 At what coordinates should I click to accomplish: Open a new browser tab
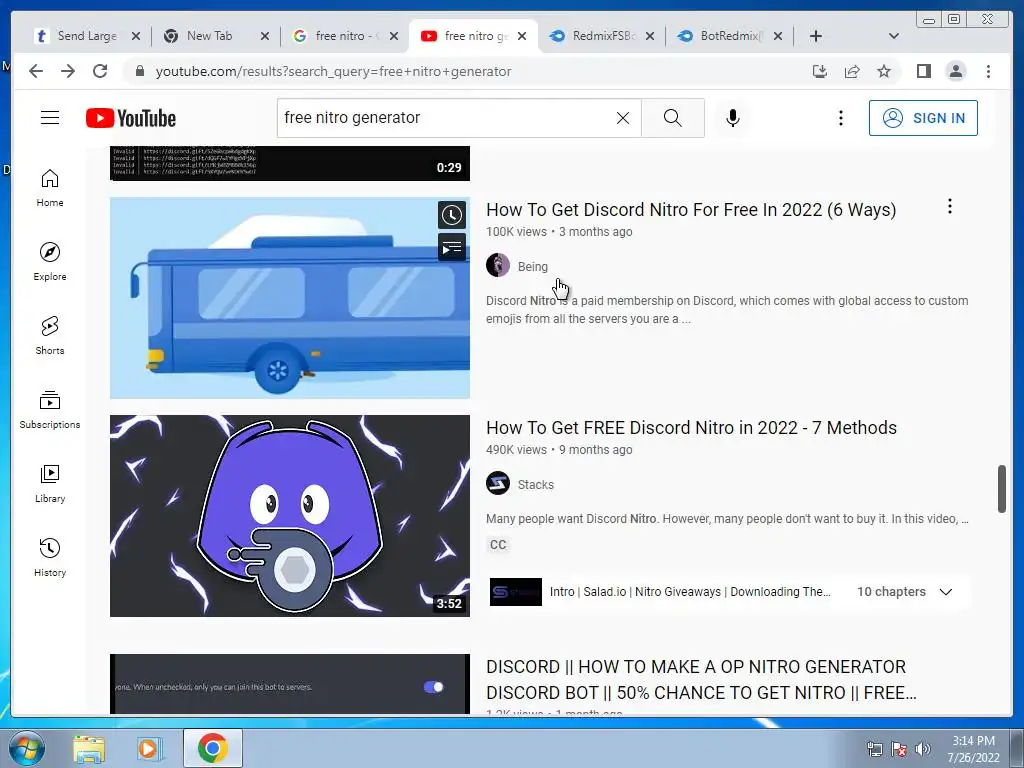coord(816,36)
